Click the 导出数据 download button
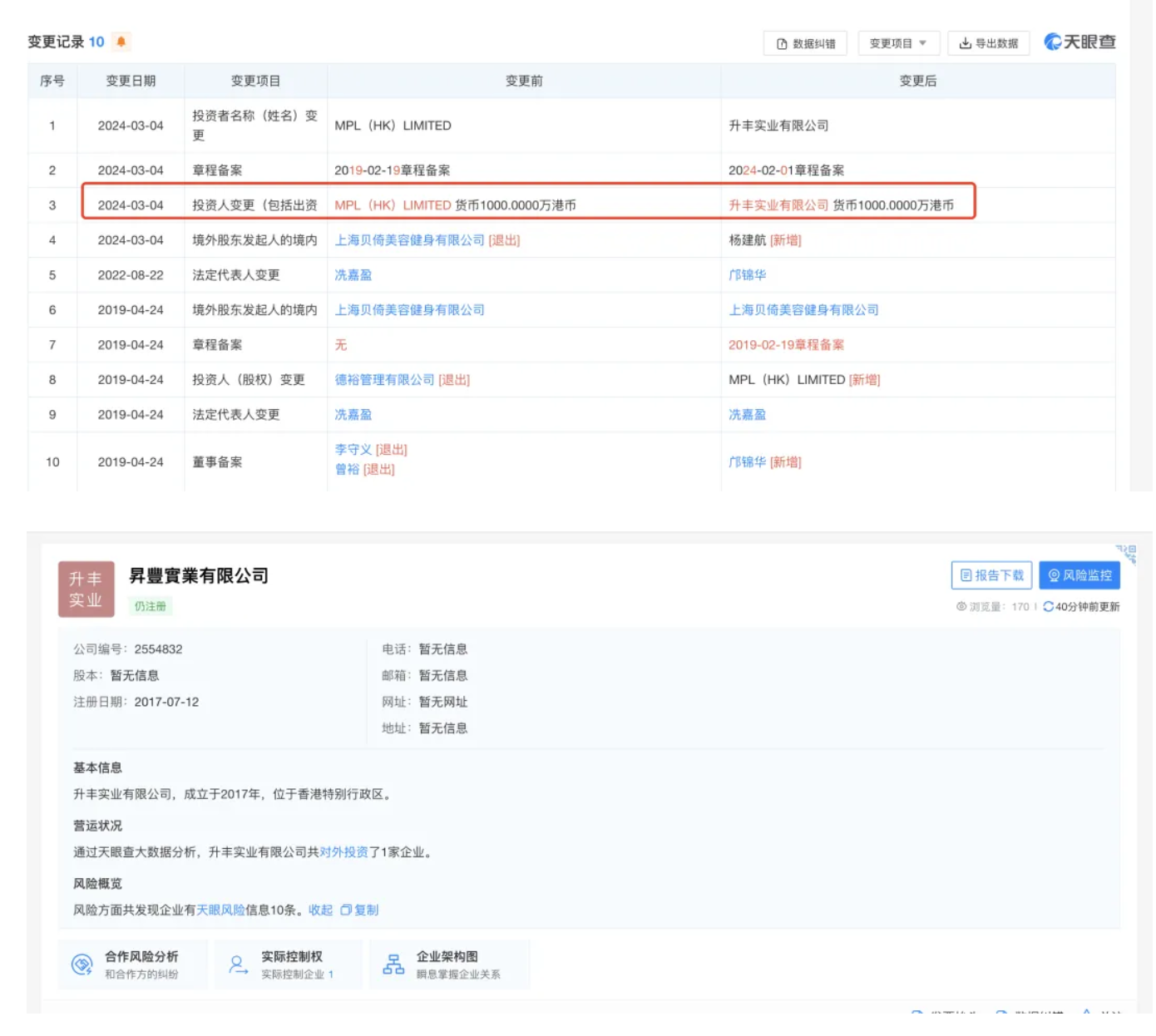 (x=988, y=43)
